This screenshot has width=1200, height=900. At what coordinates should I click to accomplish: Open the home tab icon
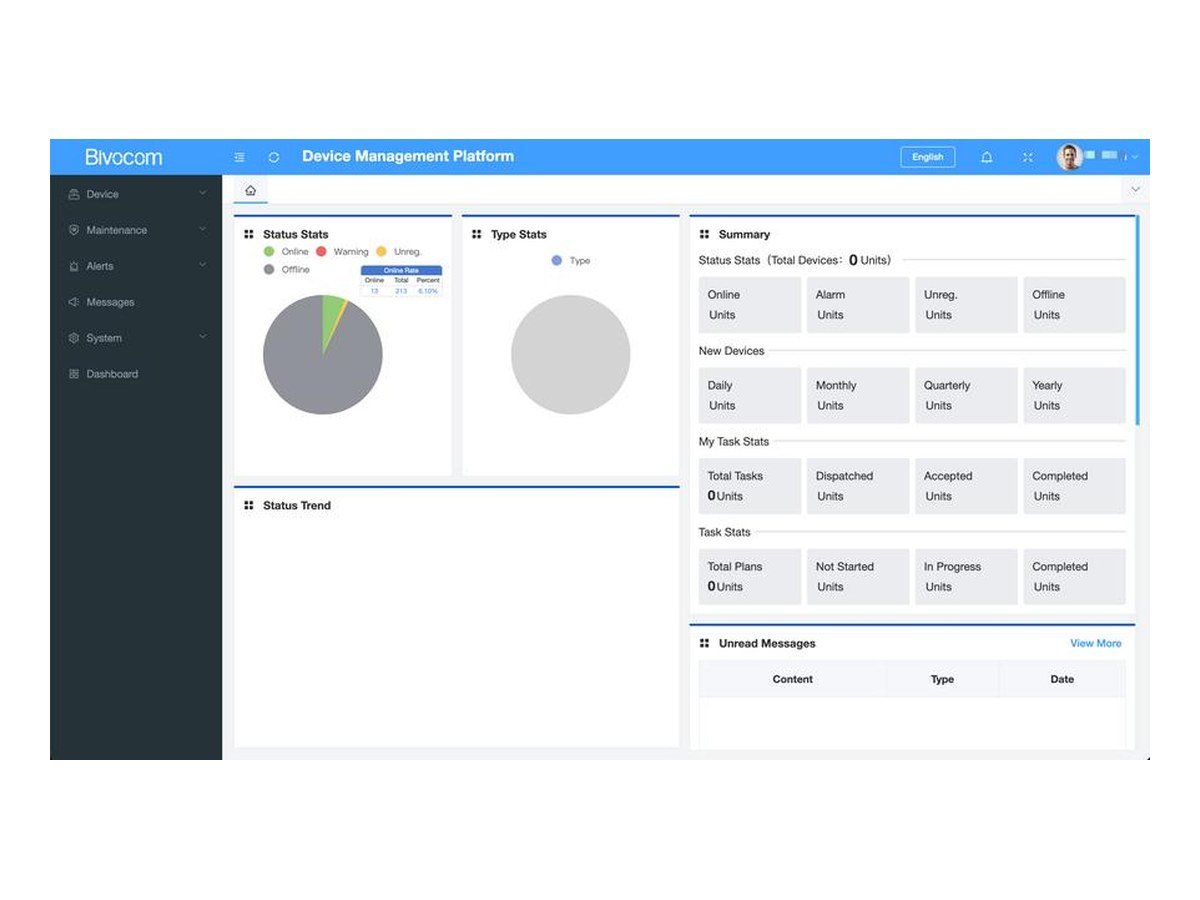click(x=250, y=190)
